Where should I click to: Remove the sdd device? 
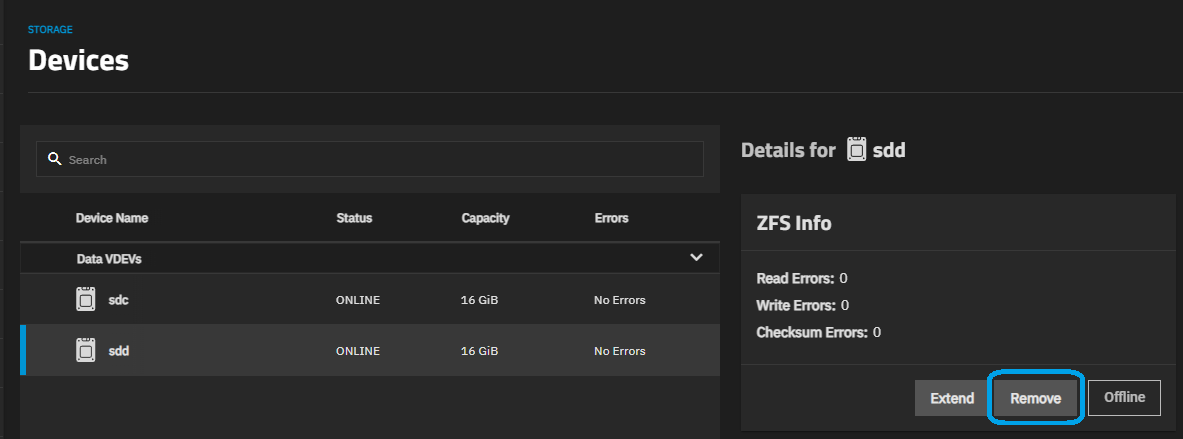[1035, 398]
